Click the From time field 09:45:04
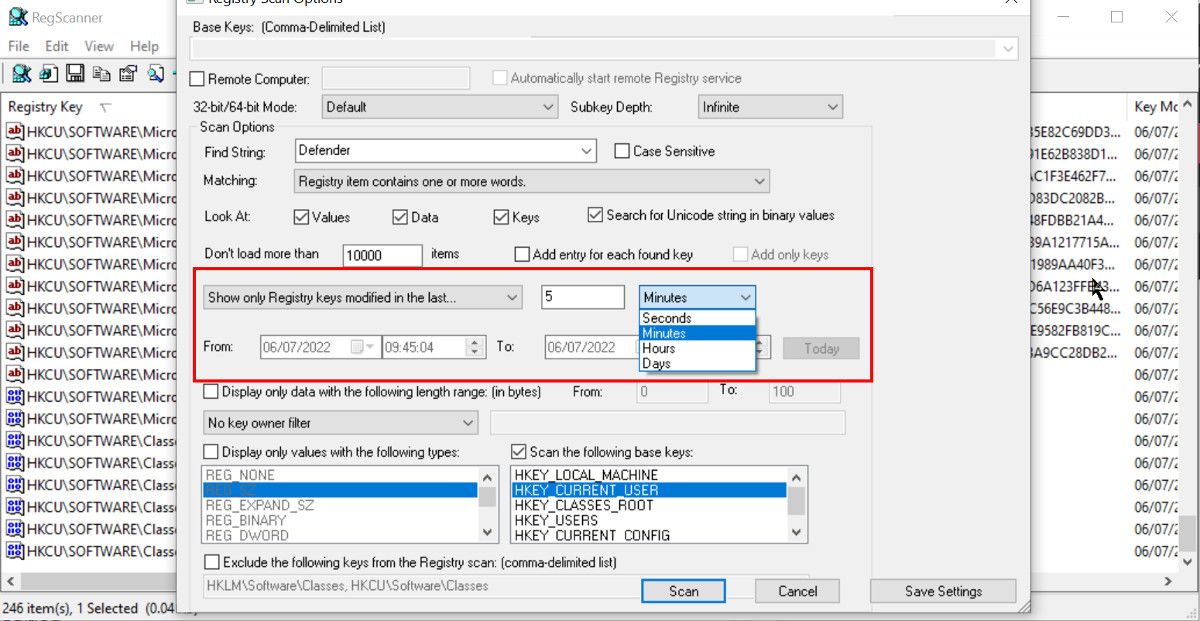 [x=425, y=347]
